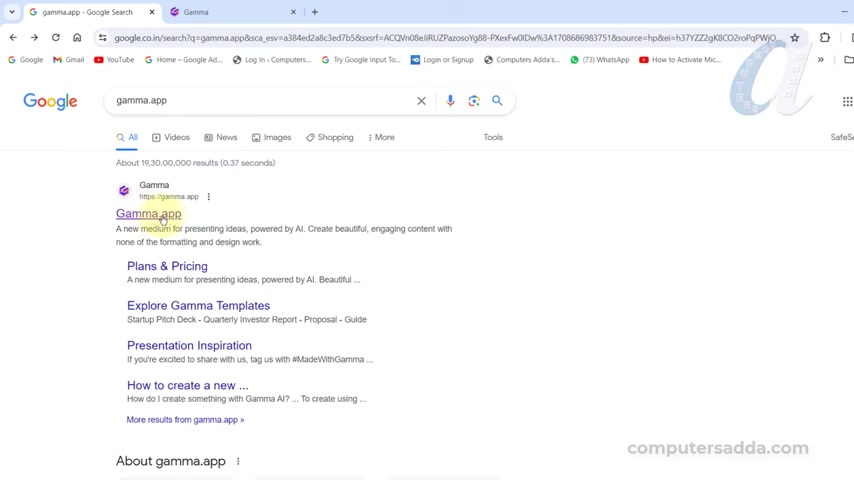Open the Google apps grid
854x480 pixels.
pyautogui.click(x=847, y=101)
